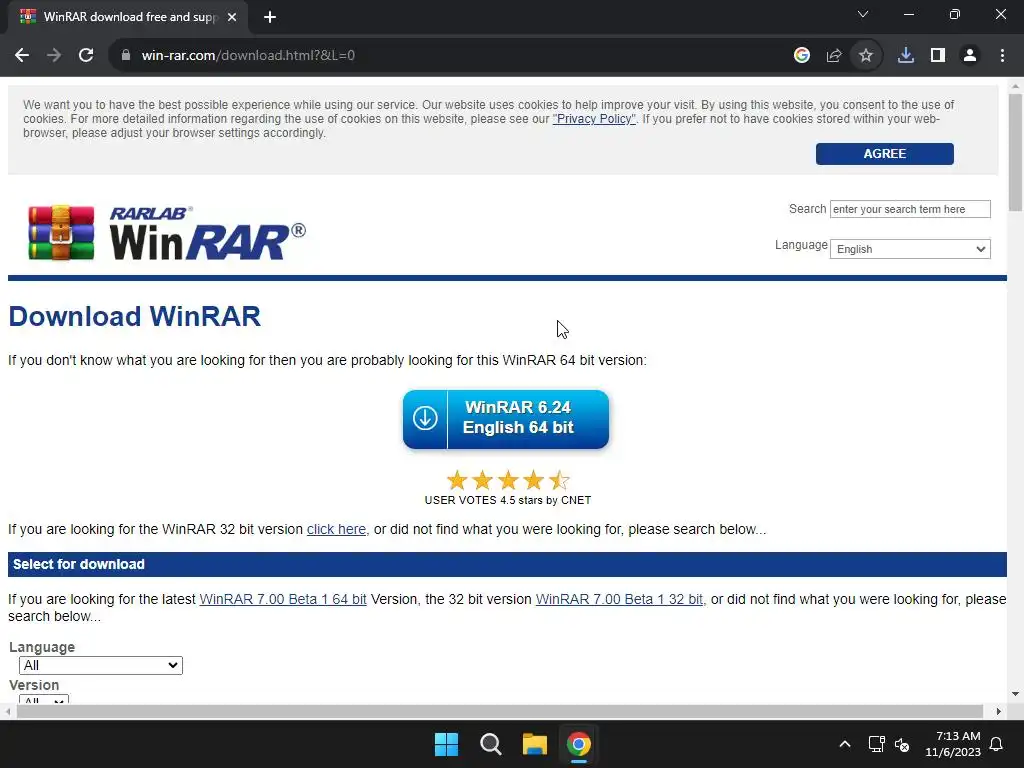
Task: Toggle Chrome side panel
Action: 938,56
